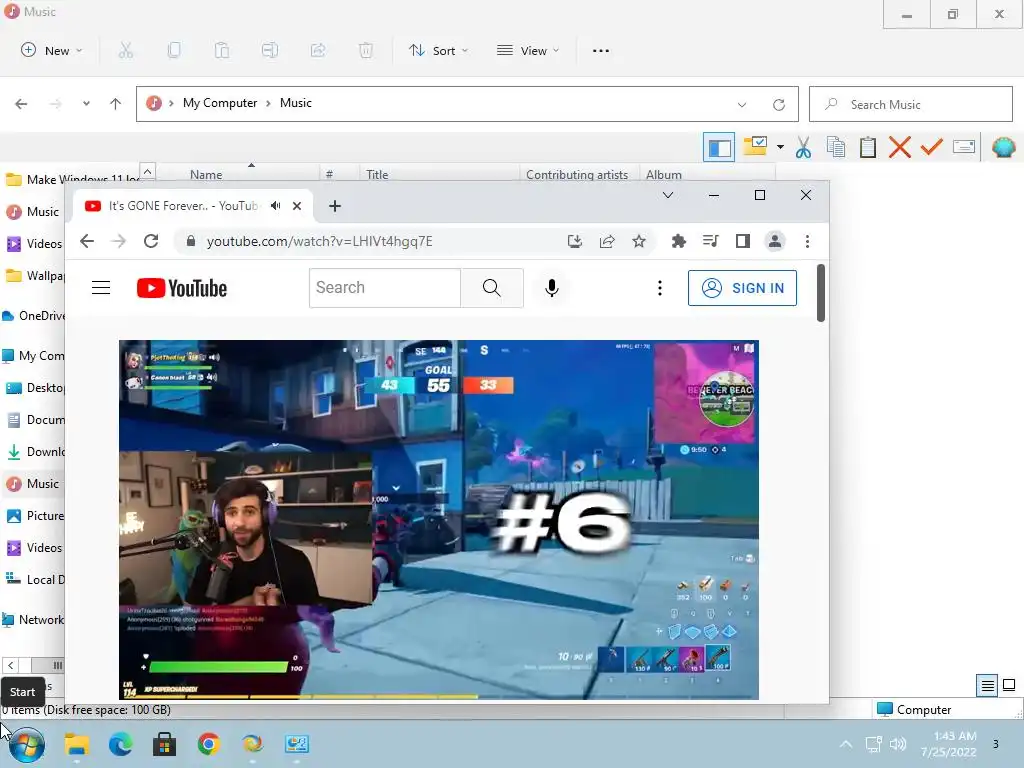Click the shell globe icon in classic toolbar
The width and height of the screenshot is (1024, 768).
tap(1003, 148)
